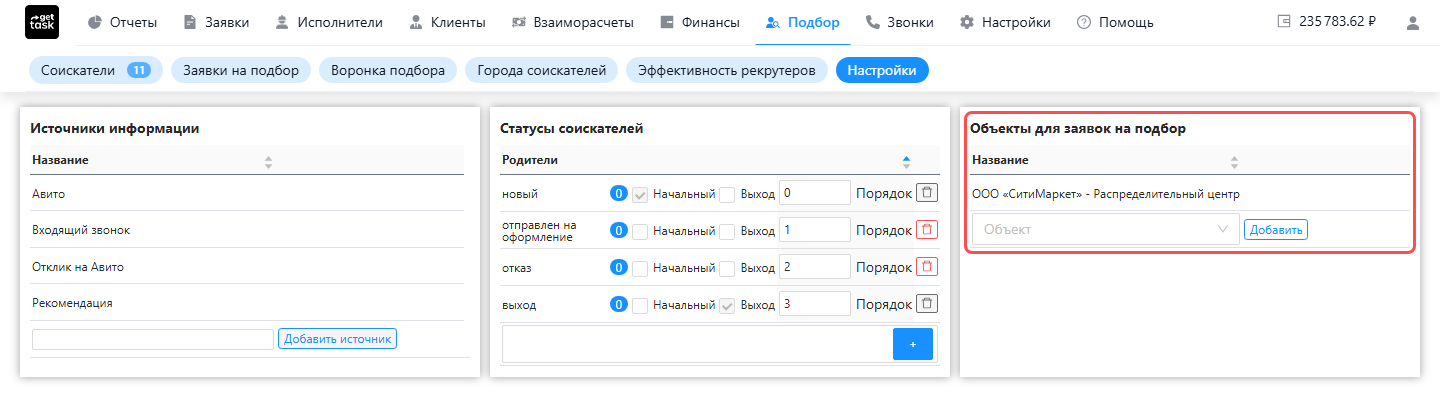
Task: Open the Помощь menu
Action: [1115, 22]
